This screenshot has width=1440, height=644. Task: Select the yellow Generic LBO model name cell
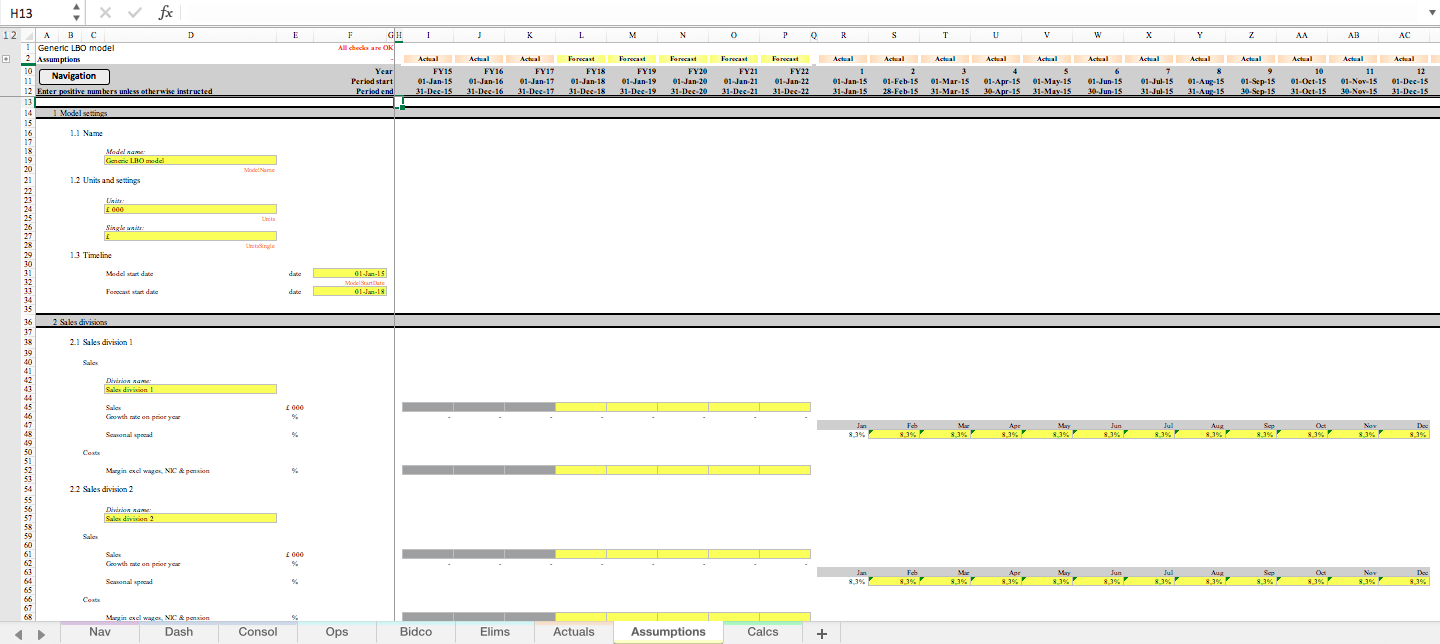click(190, 160)
